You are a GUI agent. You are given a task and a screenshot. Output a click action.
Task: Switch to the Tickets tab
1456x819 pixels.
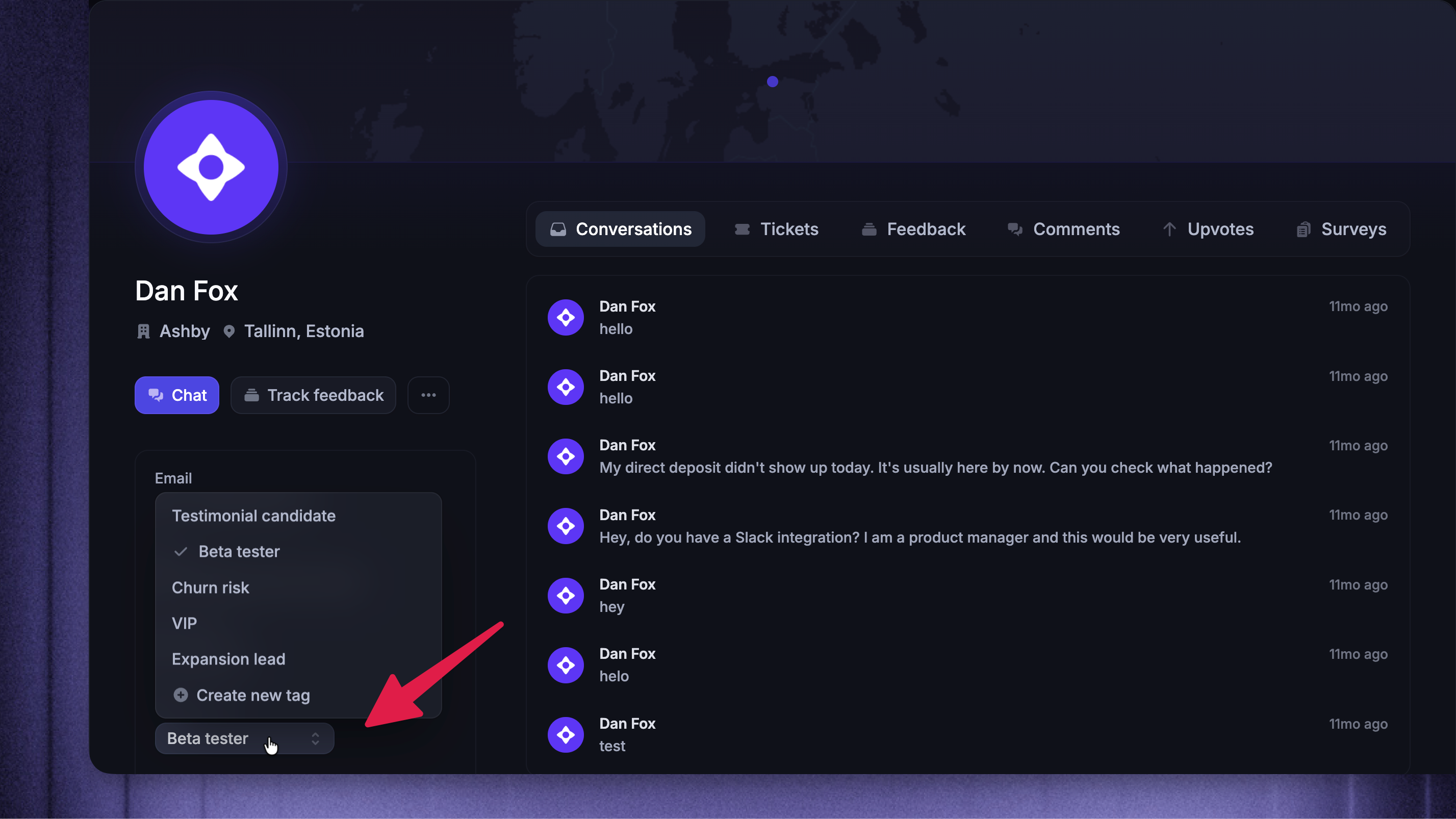(x=776, y=229)
